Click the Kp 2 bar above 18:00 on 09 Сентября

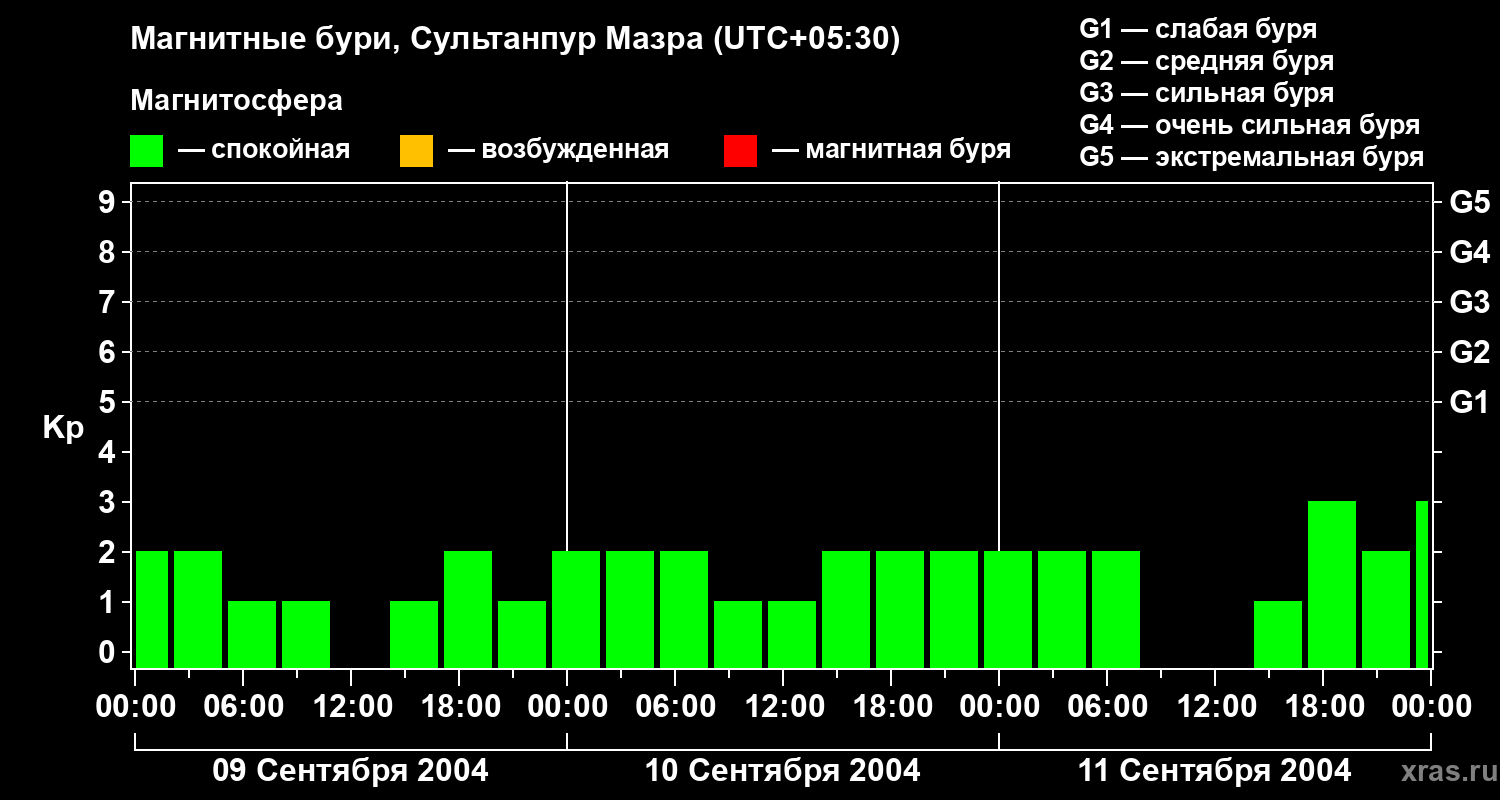pyautogui.click(x=468, y=610)
